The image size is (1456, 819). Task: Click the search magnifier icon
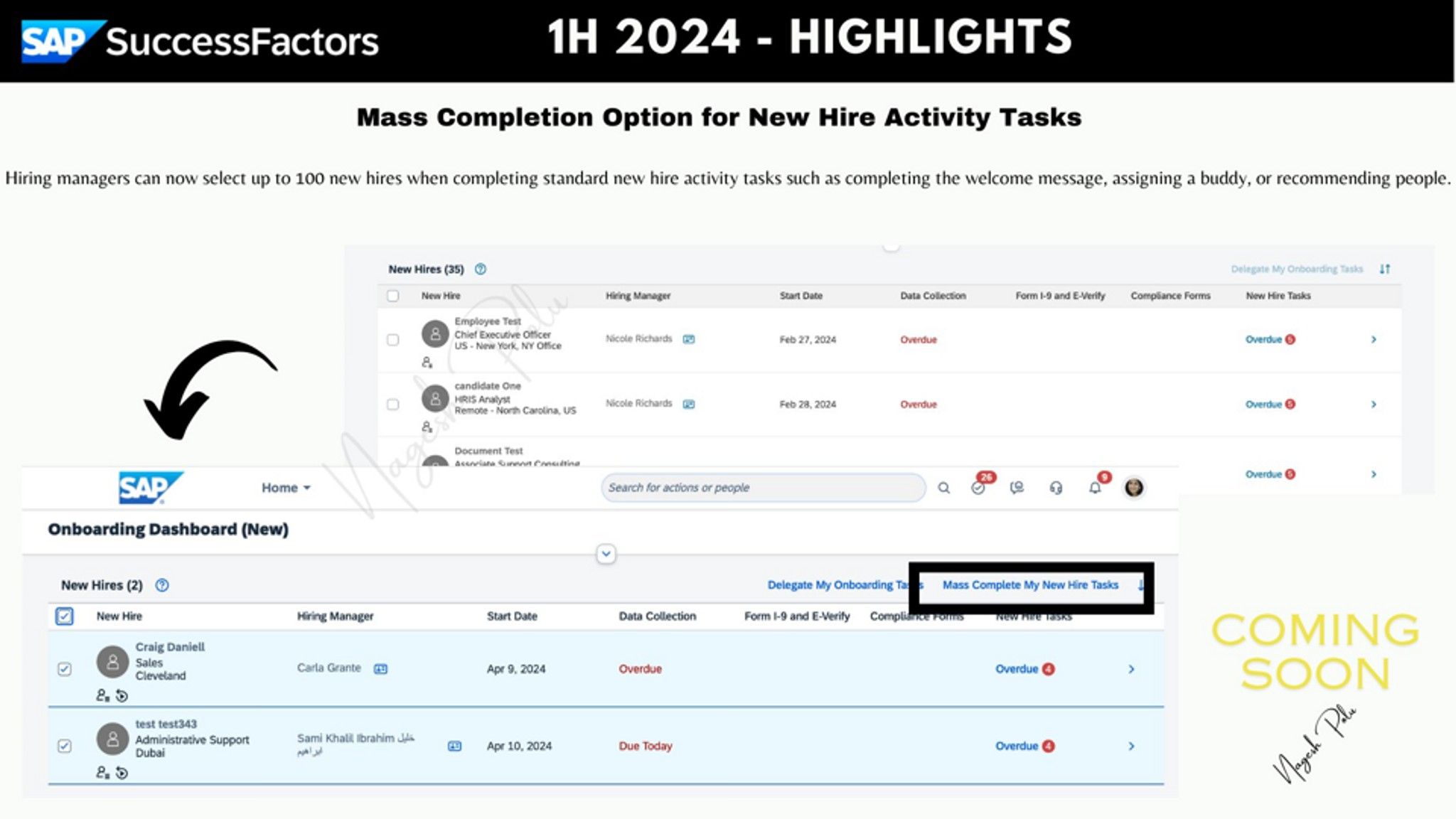(943, 488)
